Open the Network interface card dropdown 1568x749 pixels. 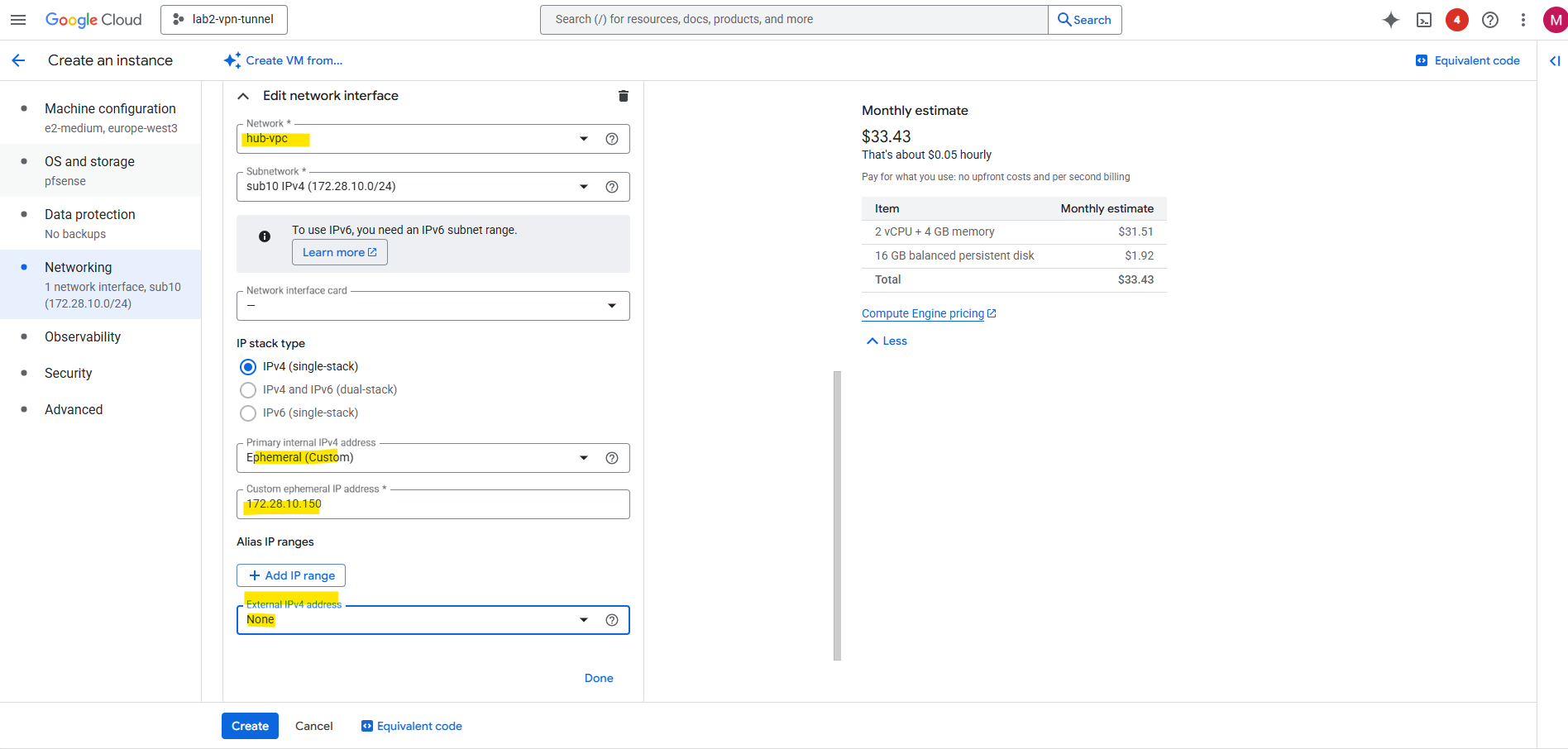[x=432, y=306]
